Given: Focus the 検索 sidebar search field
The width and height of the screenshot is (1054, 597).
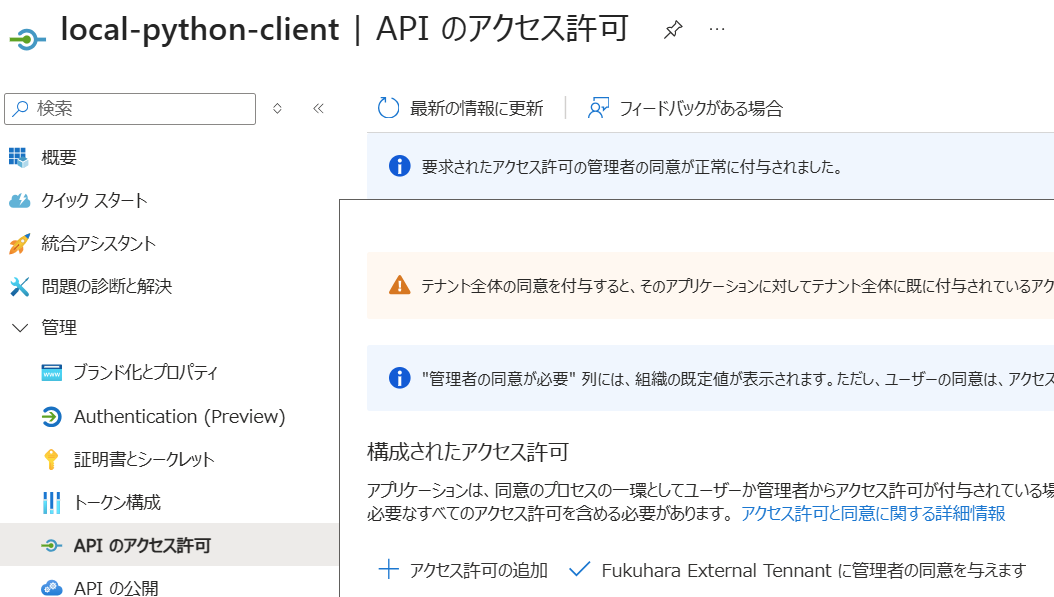Looking at the screenshot, I should click(130, 109).
